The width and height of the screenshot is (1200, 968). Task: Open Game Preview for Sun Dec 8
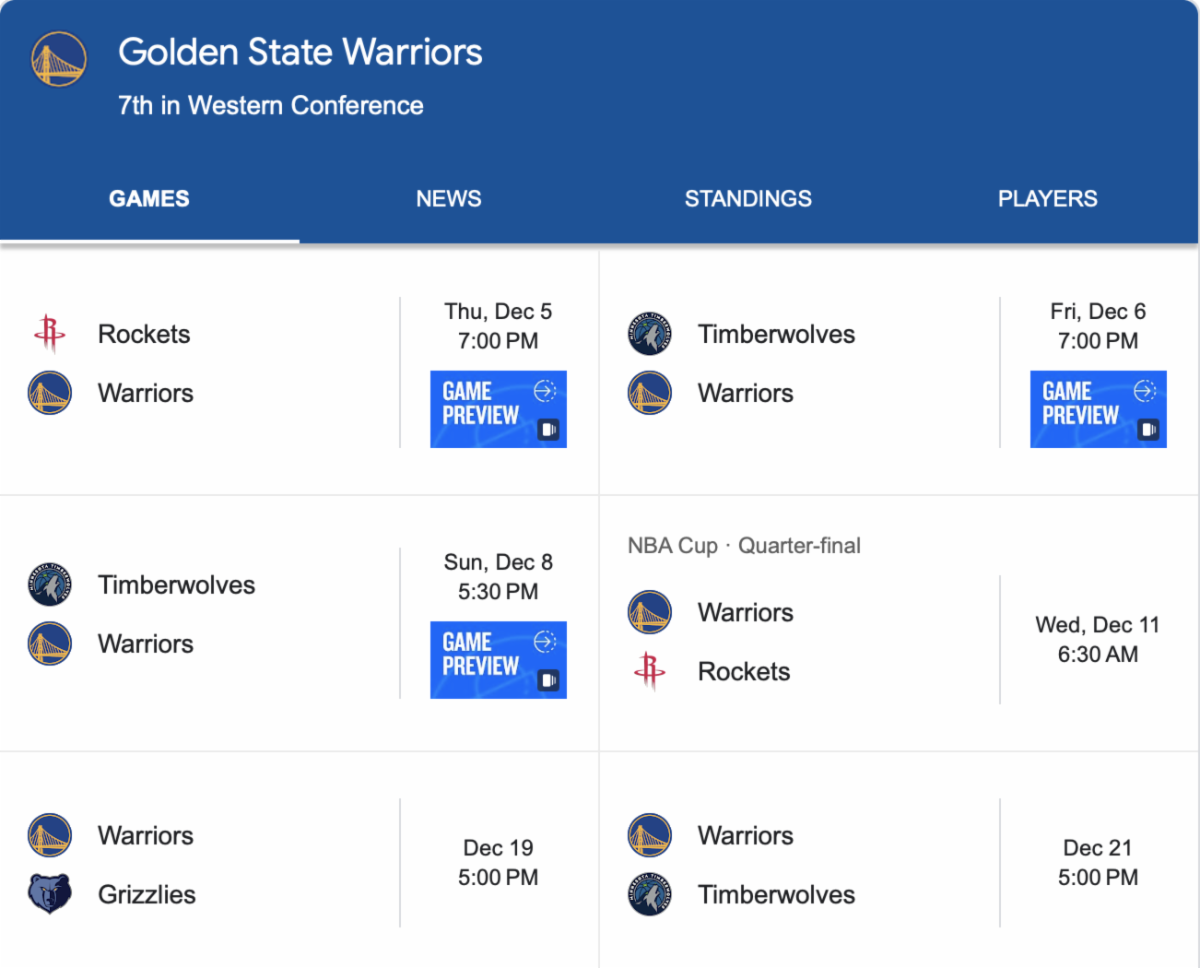tap(498, 660)
